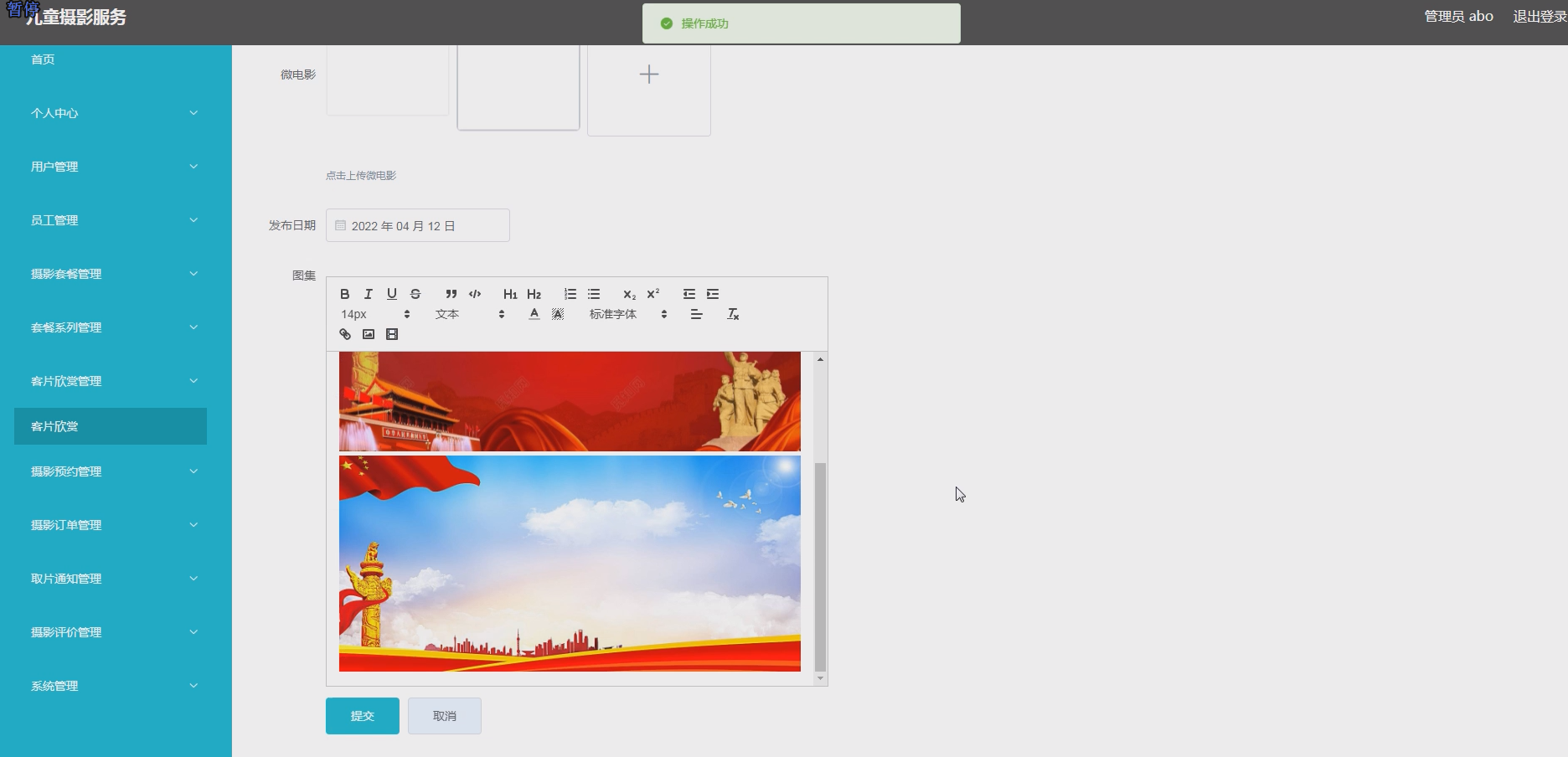Screen dimensions: 1568x757
Task: Toggle bold formatting in editor
Action: point(344,294)
